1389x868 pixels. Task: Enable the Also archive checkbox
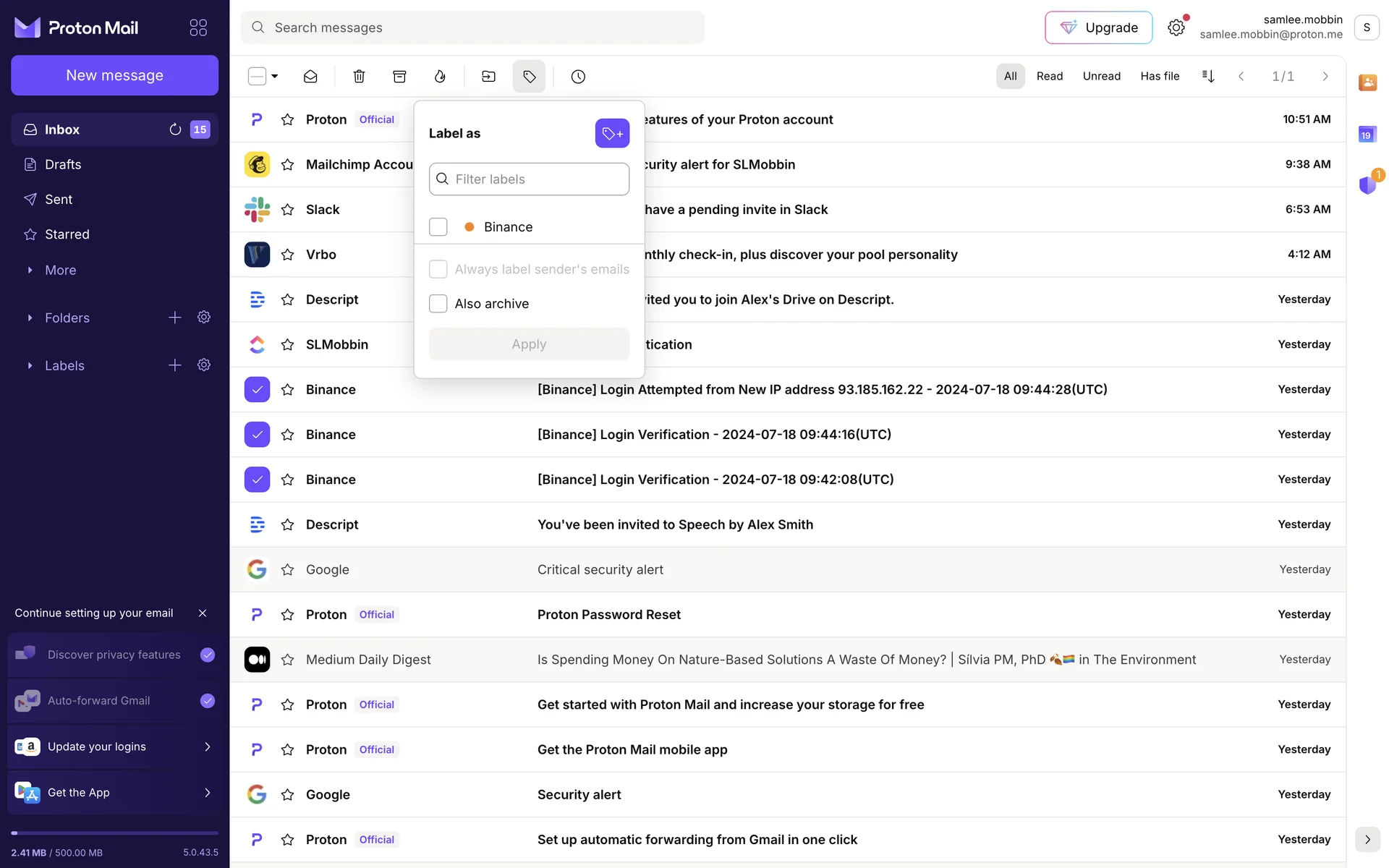point(438,304)
